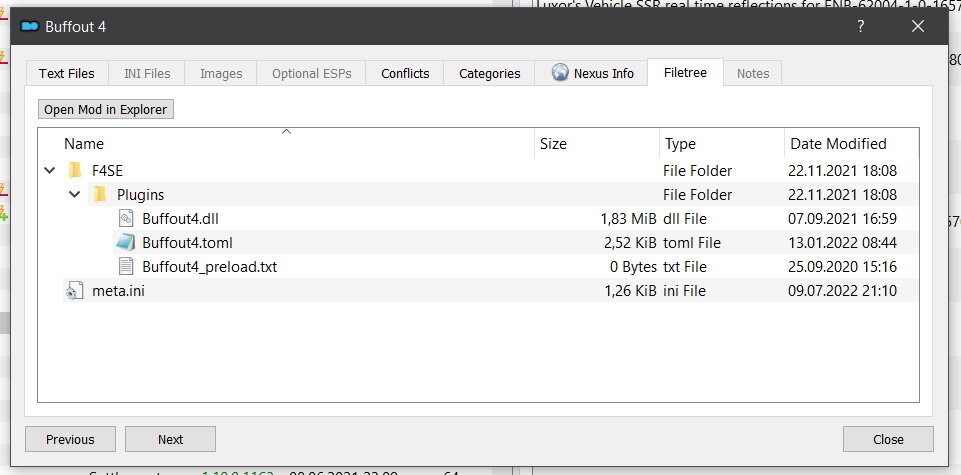
Task: Sort by the Name column header
Action: click(x=286, y=143)
